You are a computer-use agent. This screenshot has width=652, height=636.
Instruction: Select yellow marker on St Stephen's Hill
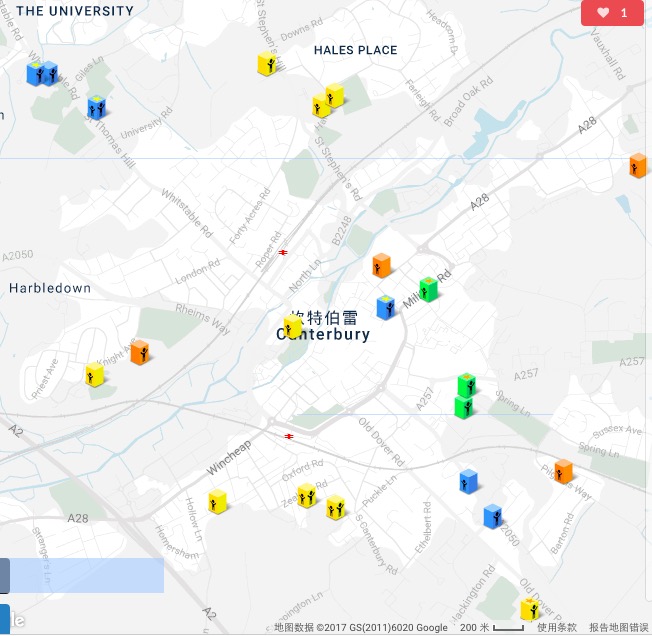pyautogui.click(x=267, y=64)
